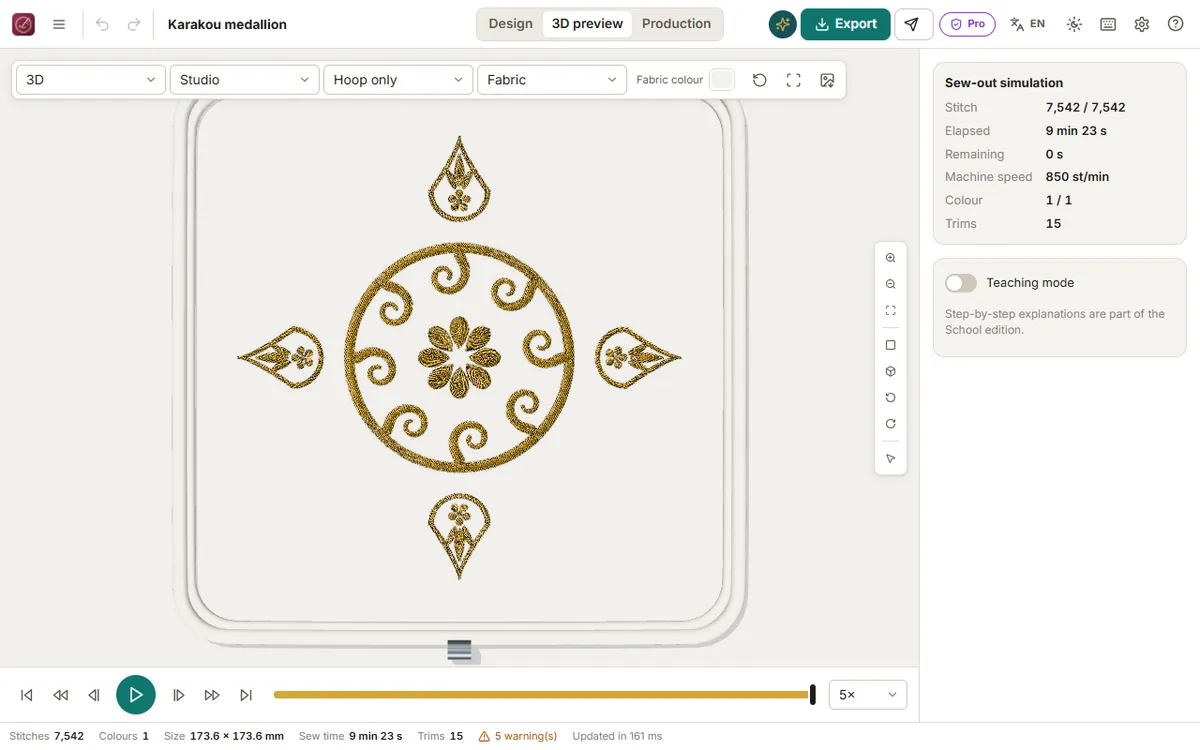The height and width of the screenshot is (750, 1200).
Task: Zoom out with the magnifier minus icon
Action: [x=891, y=284]
